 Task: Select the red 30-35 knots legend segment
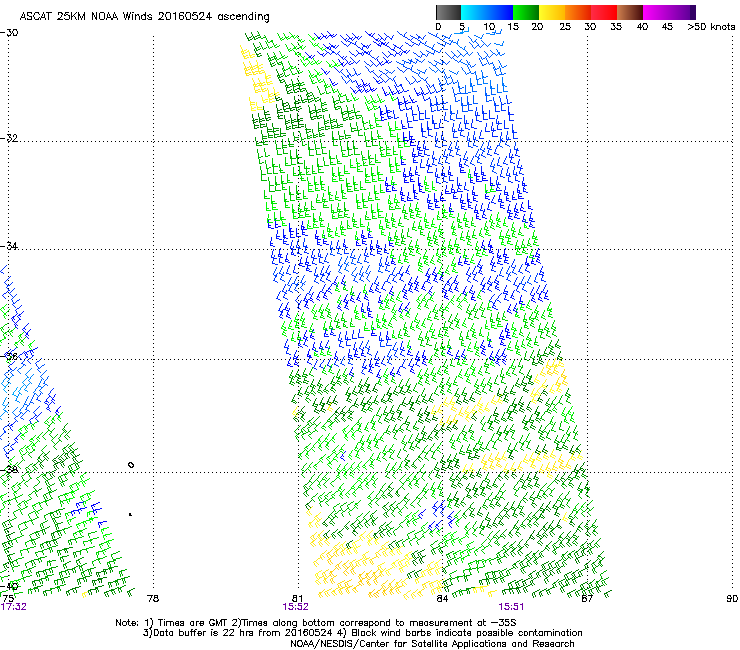point(604,12)
